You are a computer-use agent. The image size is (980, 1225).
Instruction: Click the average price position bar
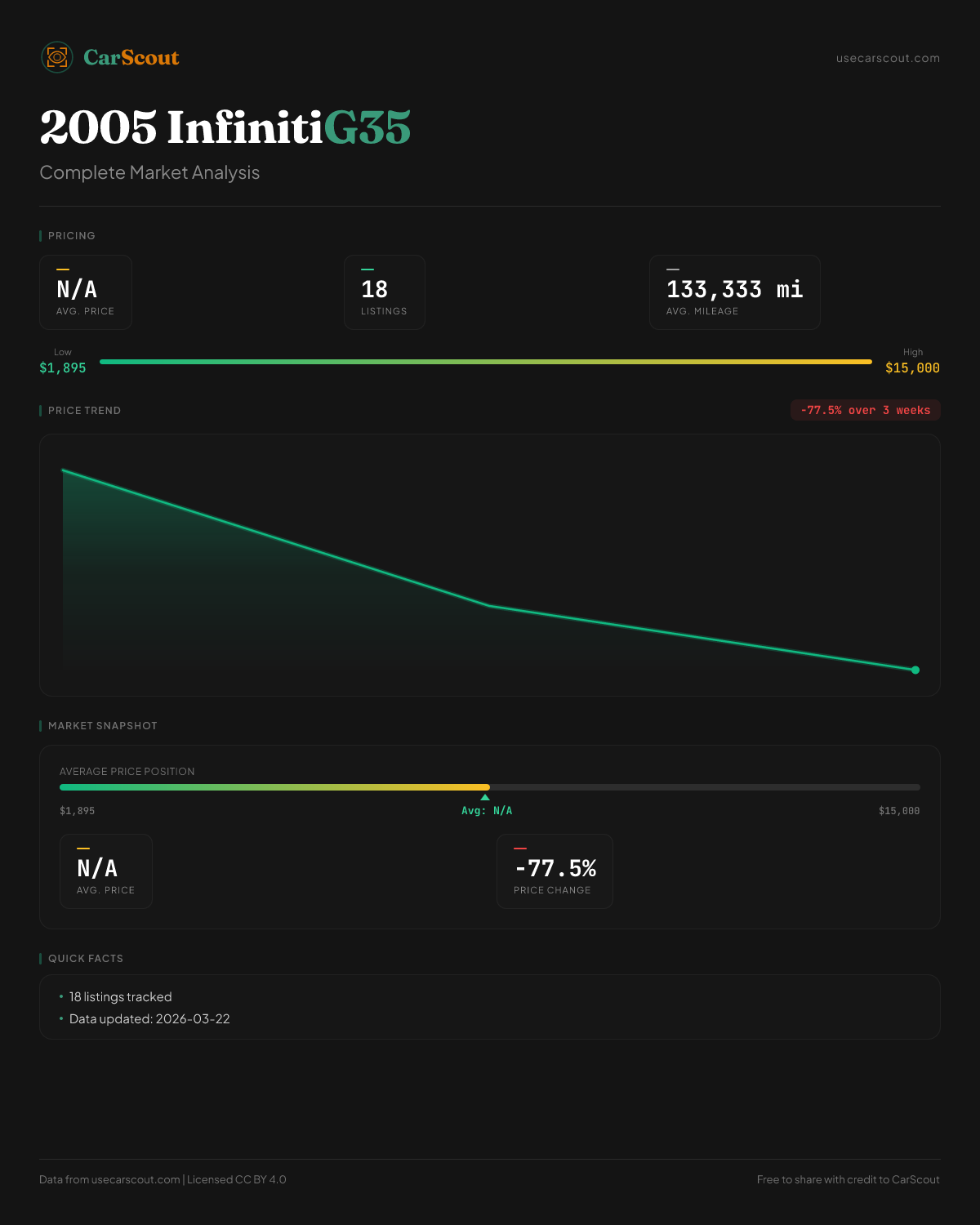(489, 787)
